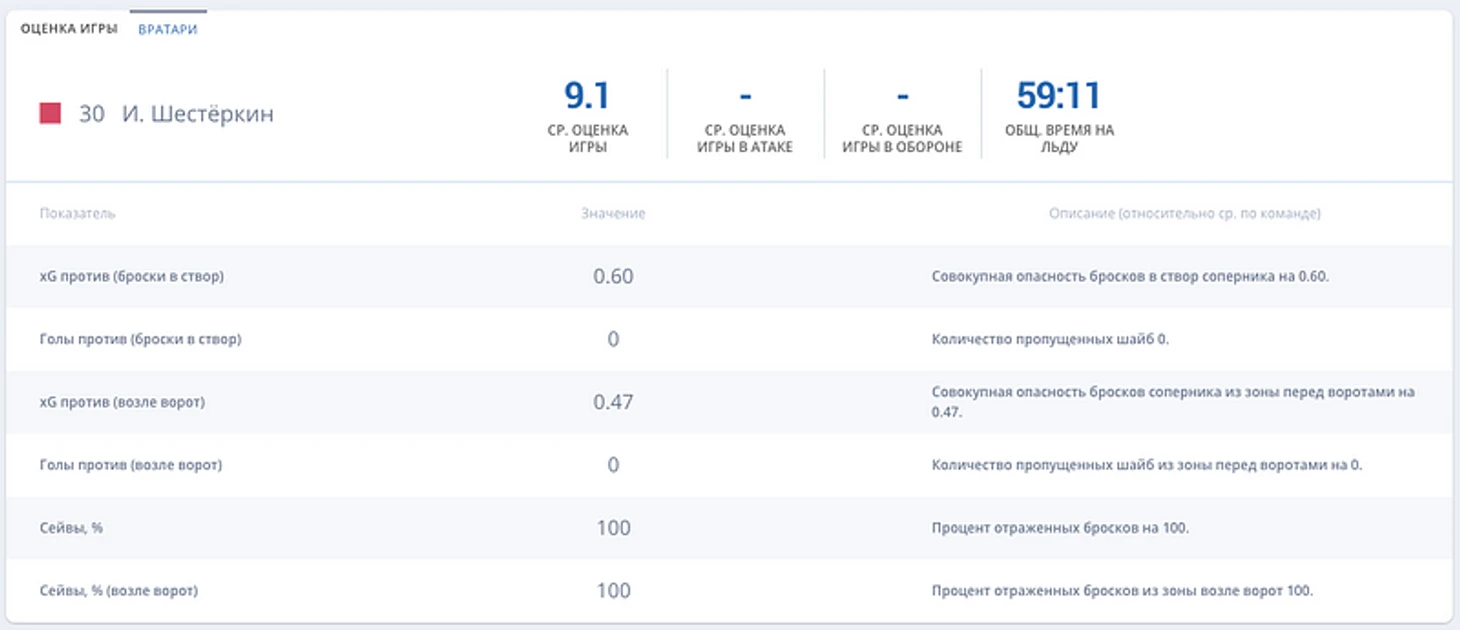Select the xG против (броски в створ) row
The image size is (1460, 630).
(131, 276)
